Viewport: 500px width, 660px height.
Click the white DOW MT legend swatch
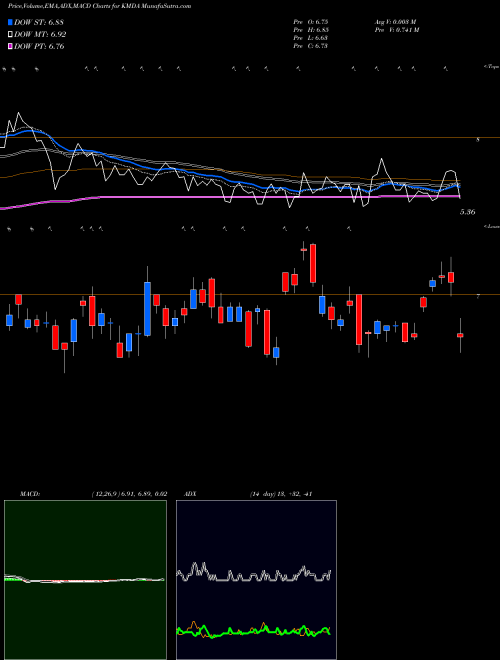pos(10,35)
